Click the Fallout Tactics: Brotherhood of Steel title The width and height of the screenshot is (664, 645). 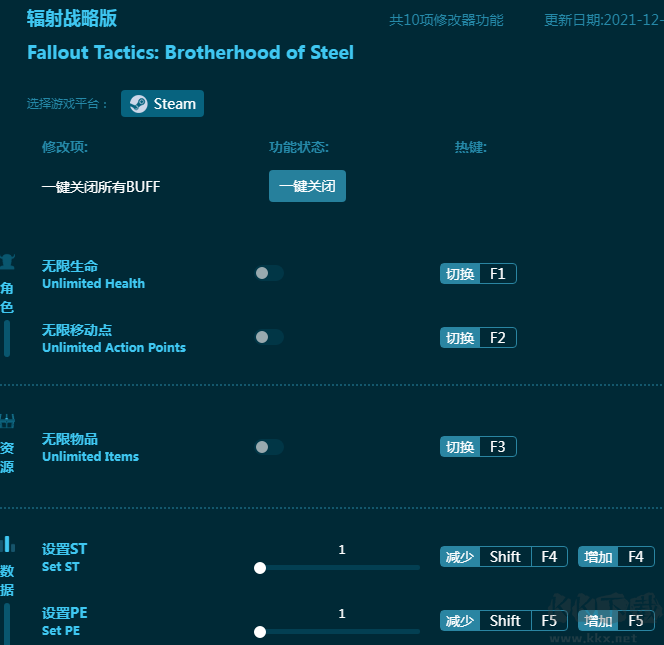190,53
